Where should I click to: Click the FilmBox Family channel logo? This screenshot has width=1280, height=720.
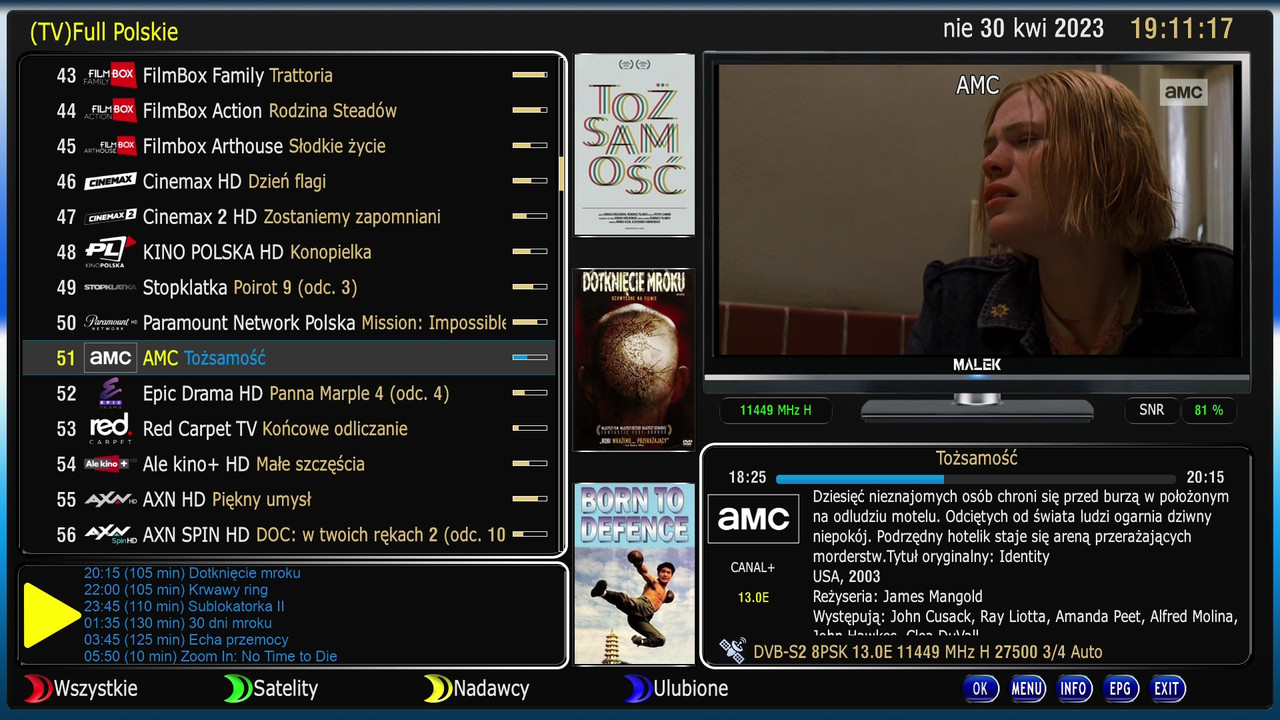pos(110,75)
